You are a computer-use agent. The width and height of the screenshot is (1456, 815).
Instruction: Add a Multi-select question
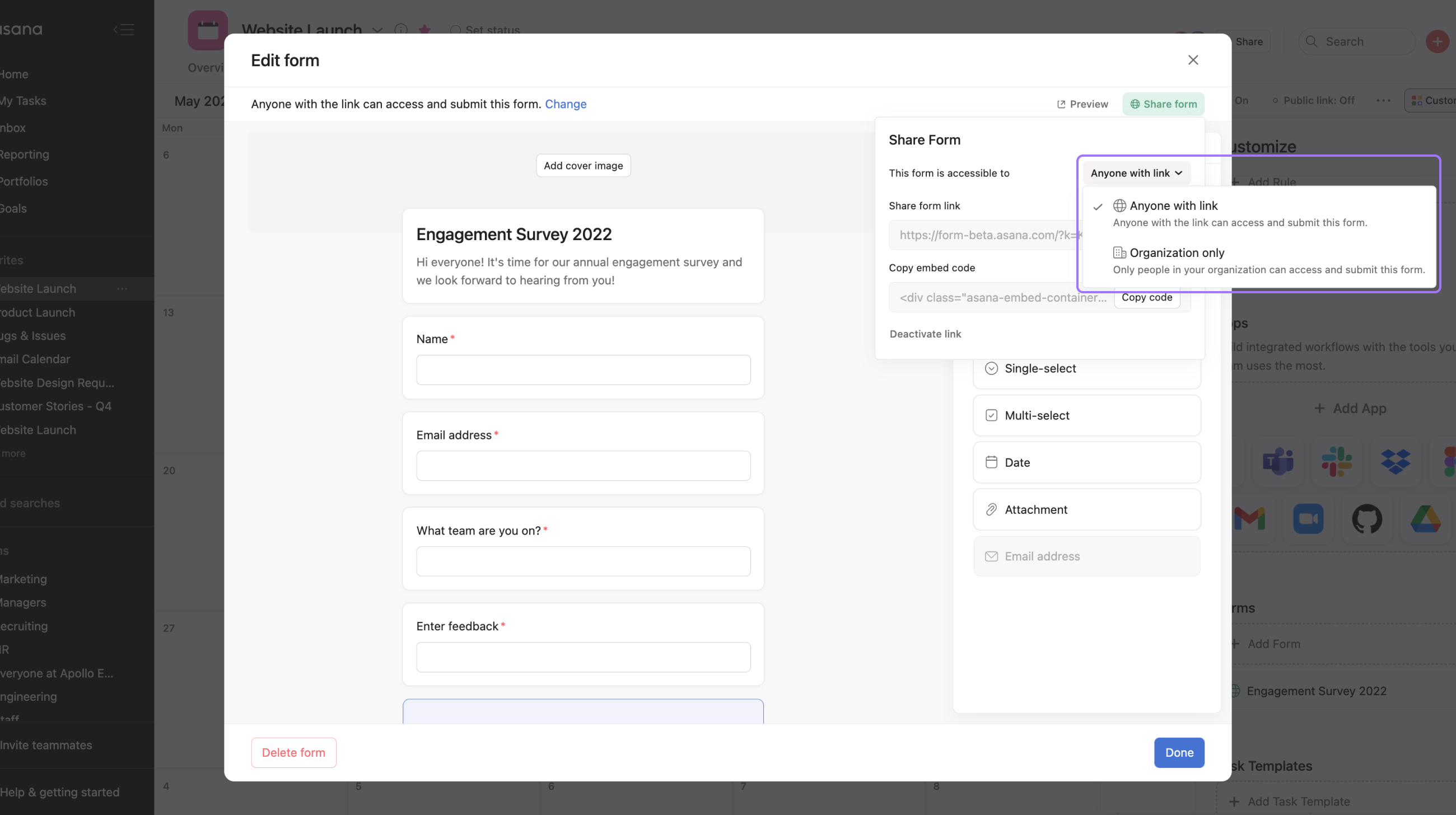[1086, 415]
